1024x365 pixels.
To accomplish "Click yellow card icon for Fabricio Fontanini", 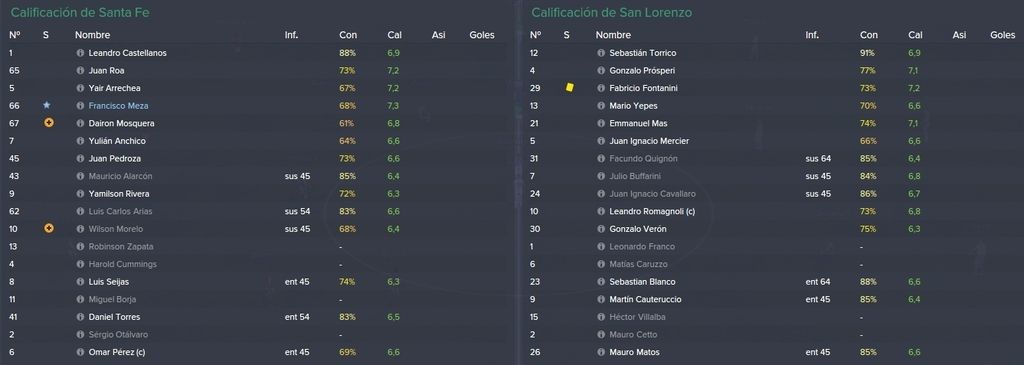I will click(x=569, y=87).
